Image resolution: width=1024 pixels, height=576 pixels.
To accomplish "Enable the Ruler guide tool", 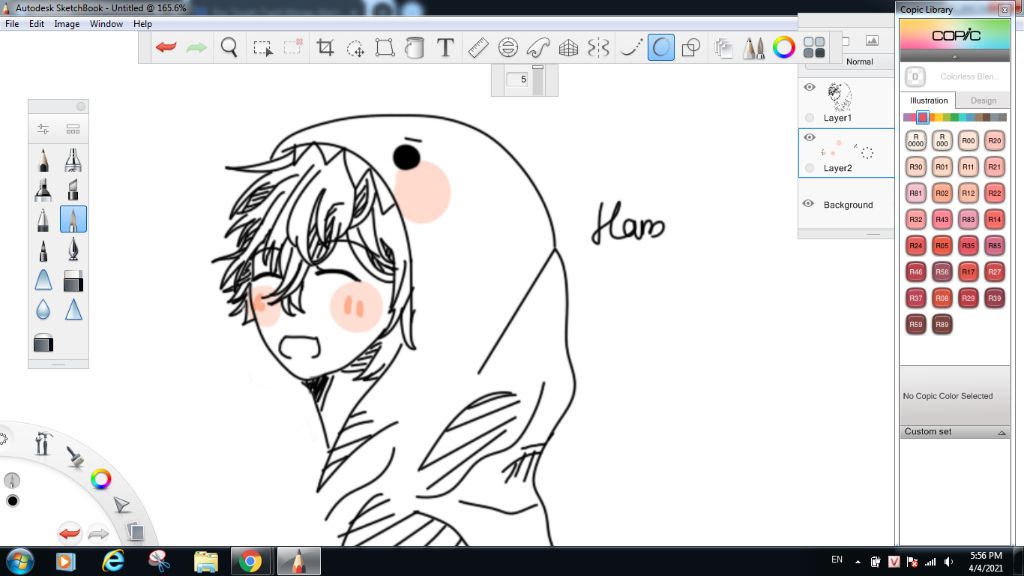I will 478,47.
